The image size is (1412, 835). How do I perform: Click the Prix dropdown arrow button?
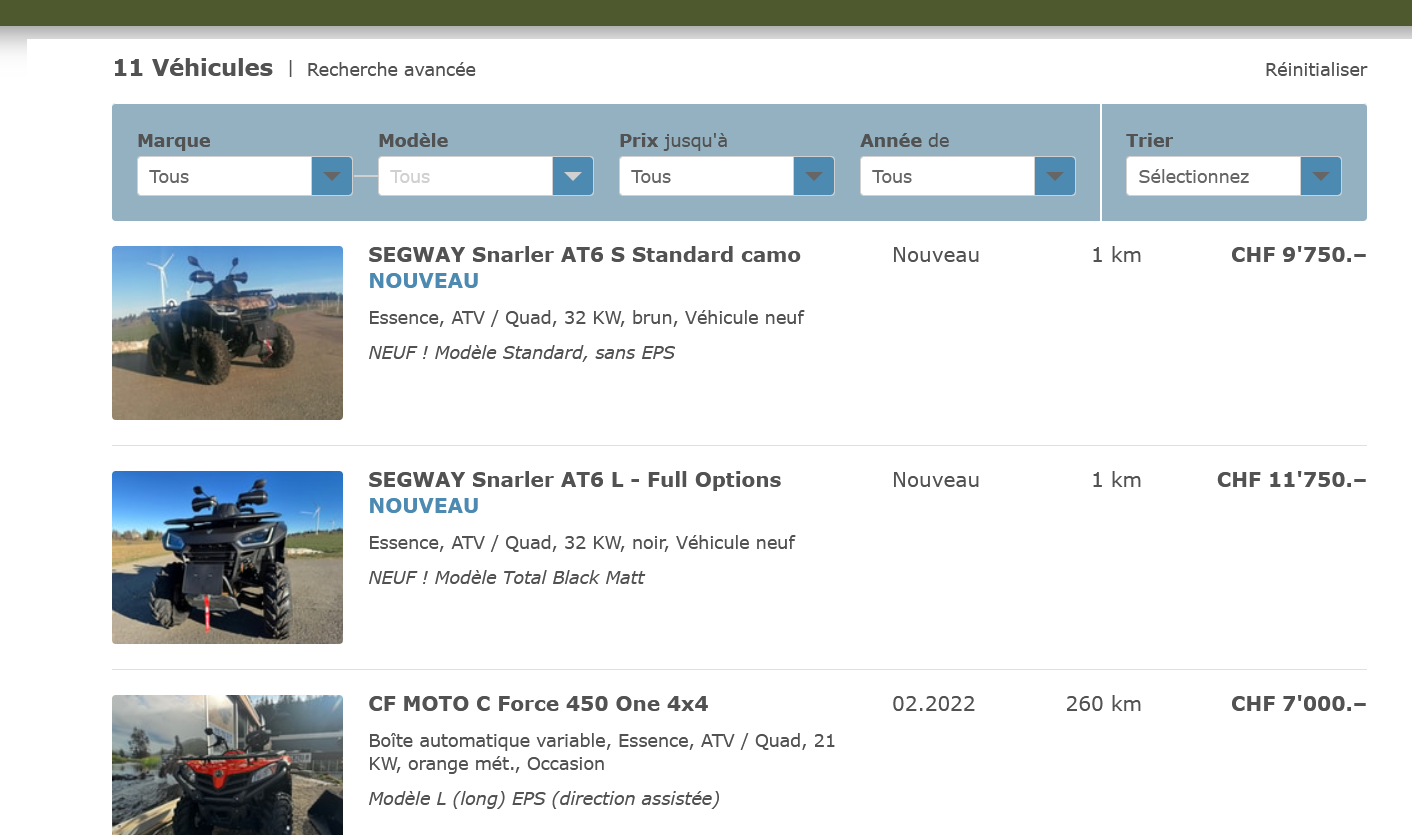tap(814, 176)
